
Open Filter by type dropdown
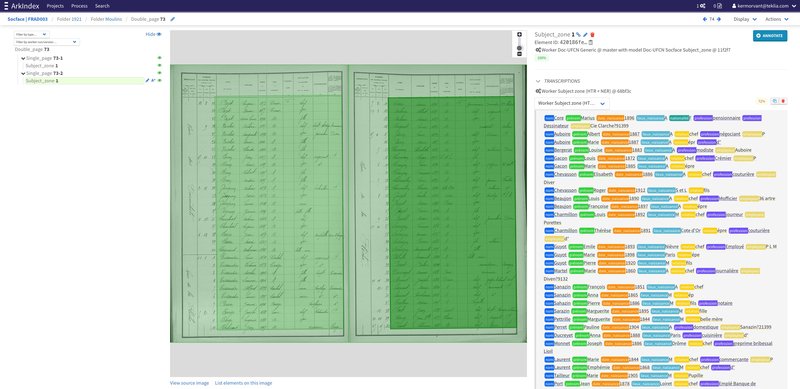32,34
